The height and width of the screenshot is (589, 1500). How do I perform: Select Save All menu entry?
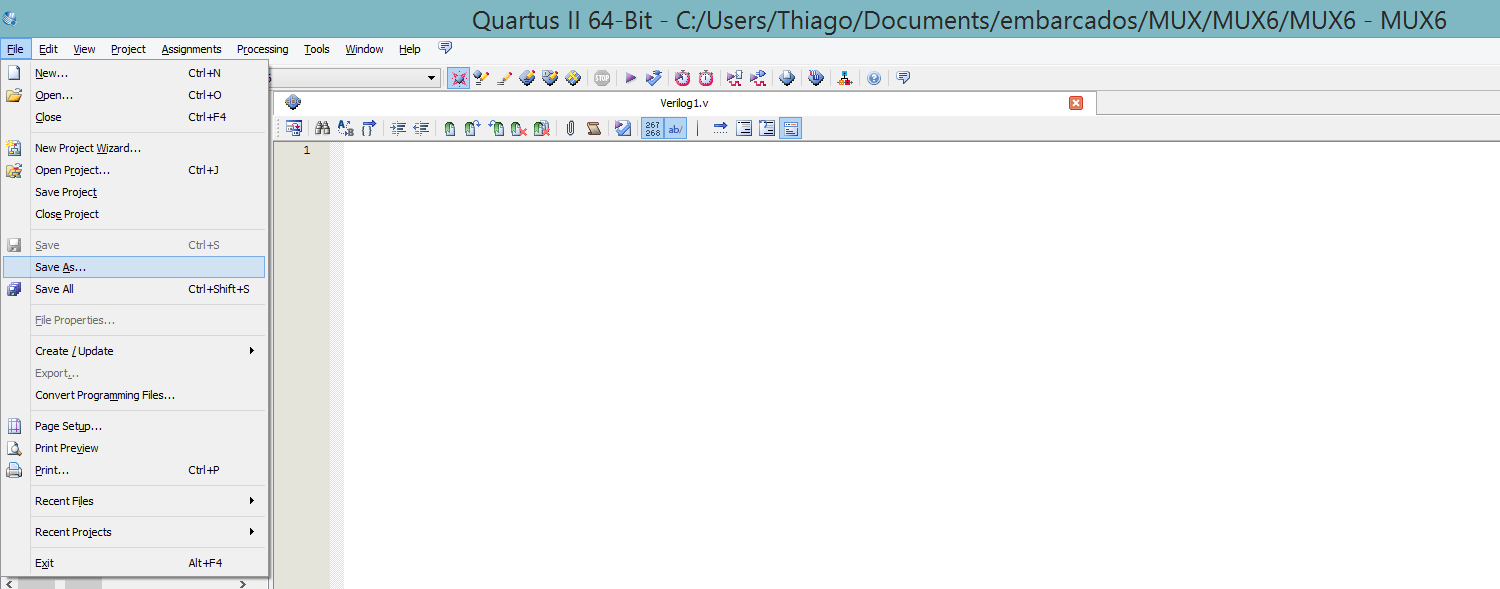134,289
